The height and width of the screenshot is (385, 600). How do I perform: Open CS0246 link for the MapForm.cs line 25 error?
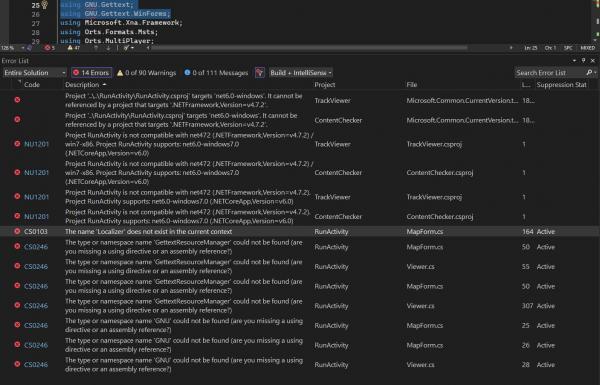click(x=36, y=325)
